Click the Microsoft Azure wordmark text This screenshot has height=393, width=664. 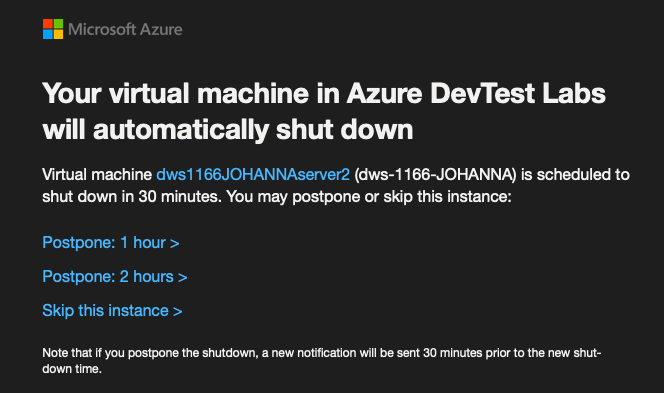click(x=125, y=29)
